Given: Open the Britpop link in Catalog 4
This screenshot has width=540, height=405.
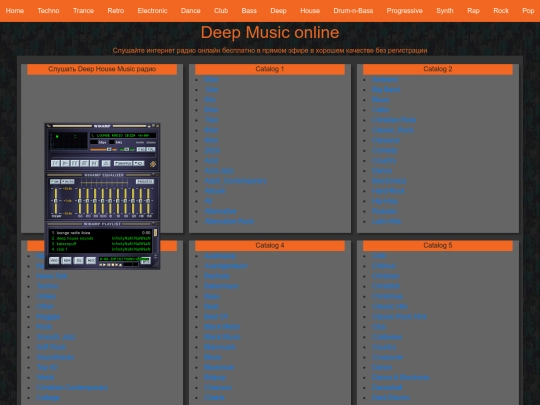Looking at the screenshot, I should (215, 377).
